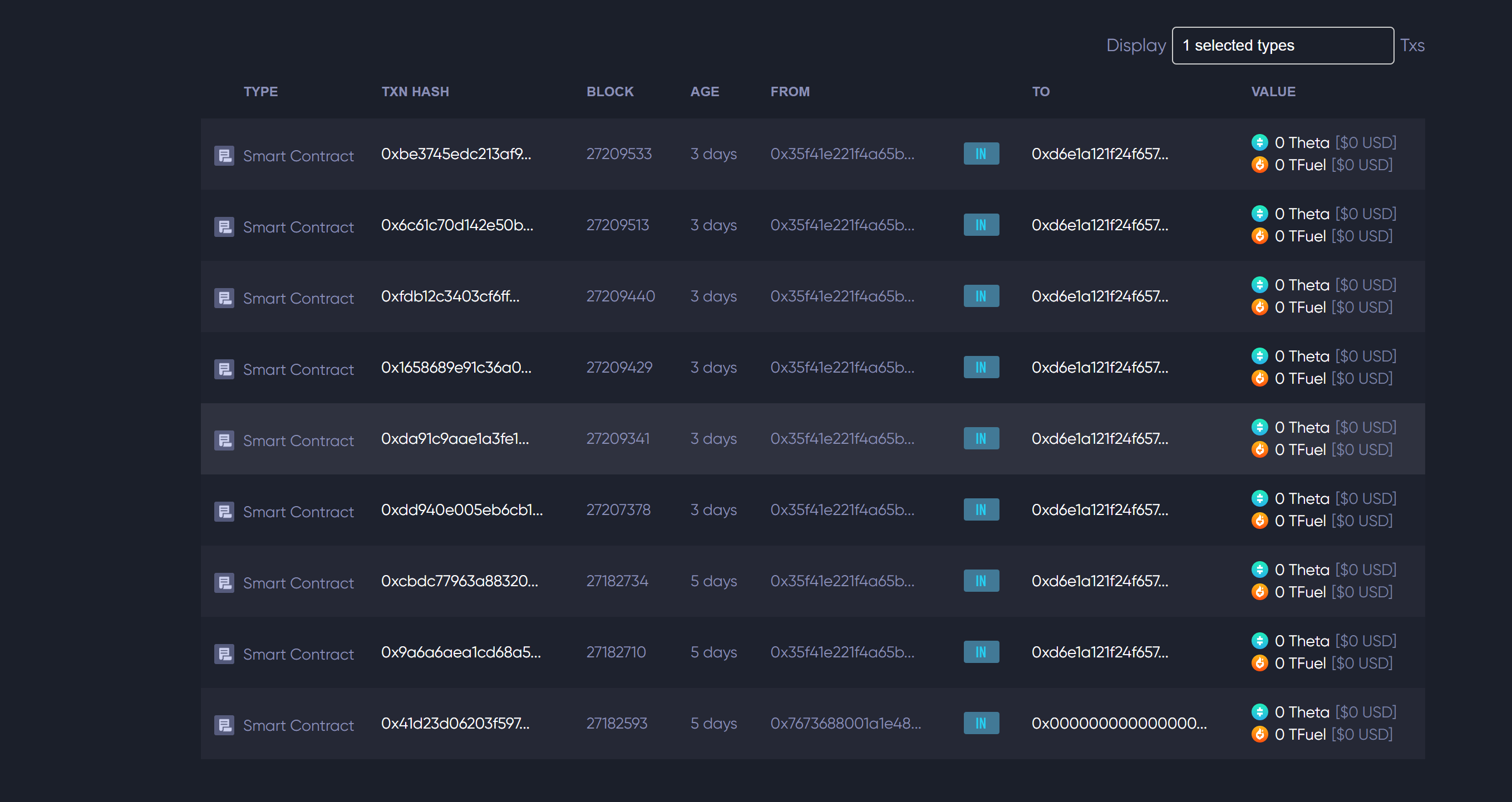Open to address 0x000000000000000
This screenshot has width=1512, height=802.
point(1119,724)
